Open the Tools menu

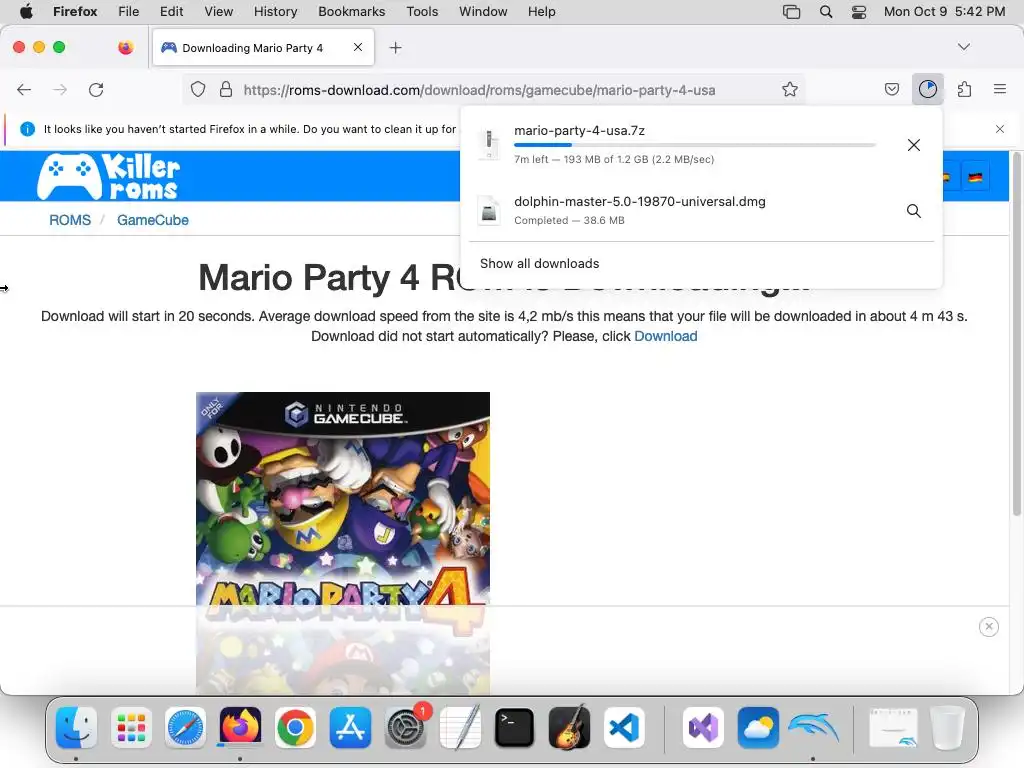[x=422, y=12]
